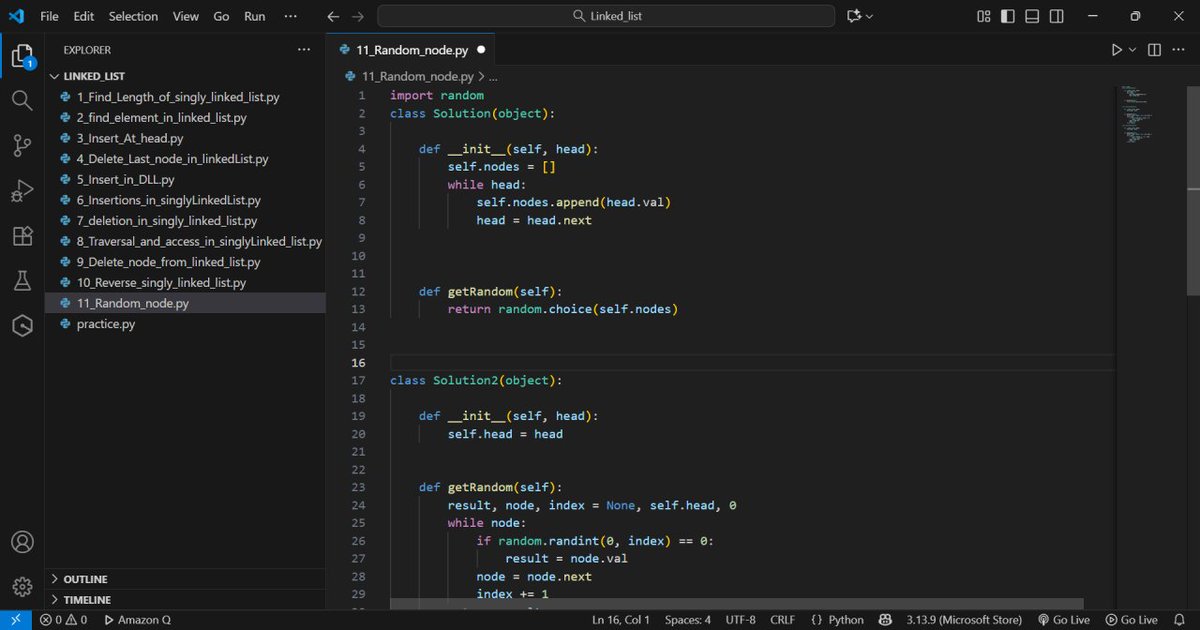Screen dimensions: 1200x630
Task: Open the Run menu
Action: (x=255, y=16)
